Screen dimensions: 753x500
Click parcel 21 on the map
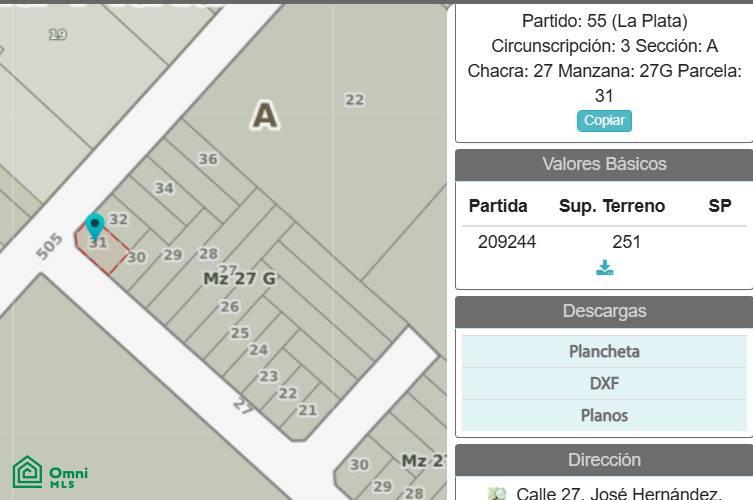tap(308, 410)
